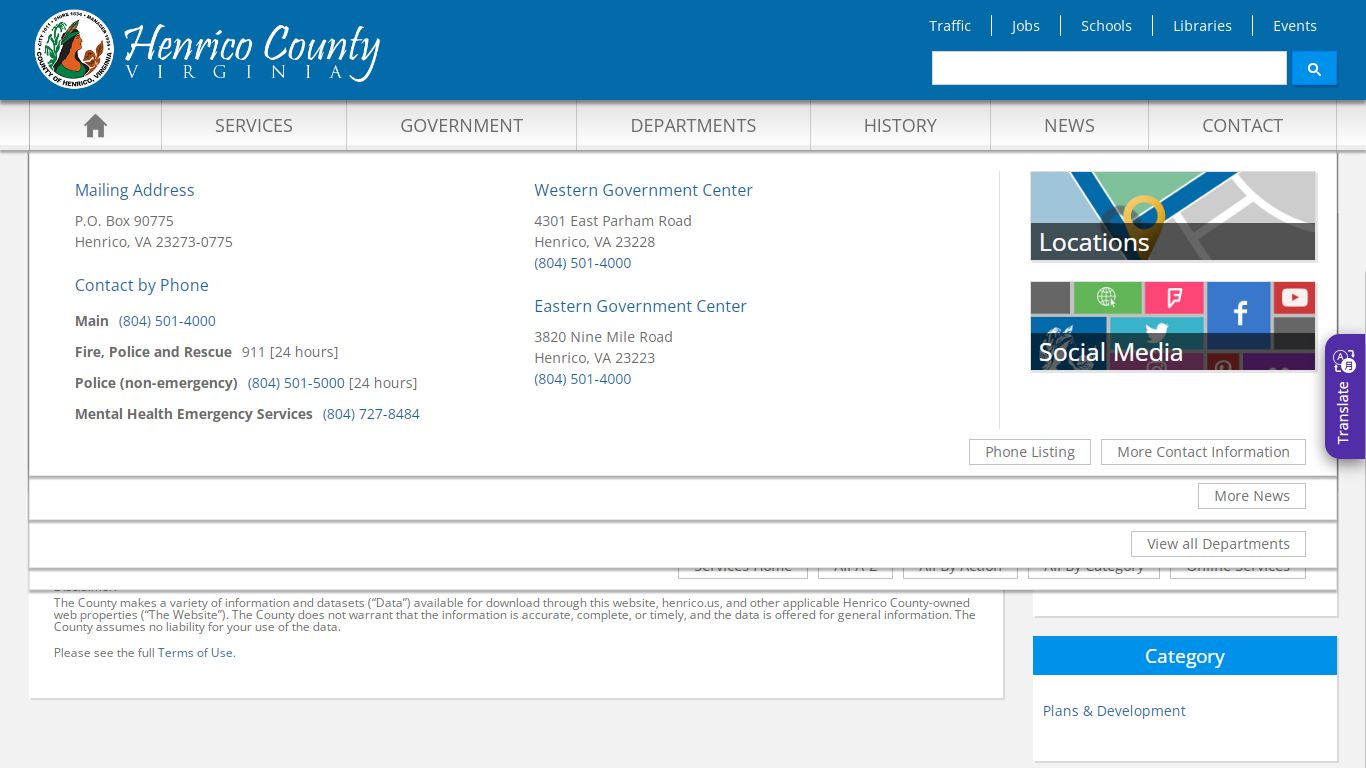Open the Events link
This screenshot has width=1366, height=768.
click(x=1295, y=26)
